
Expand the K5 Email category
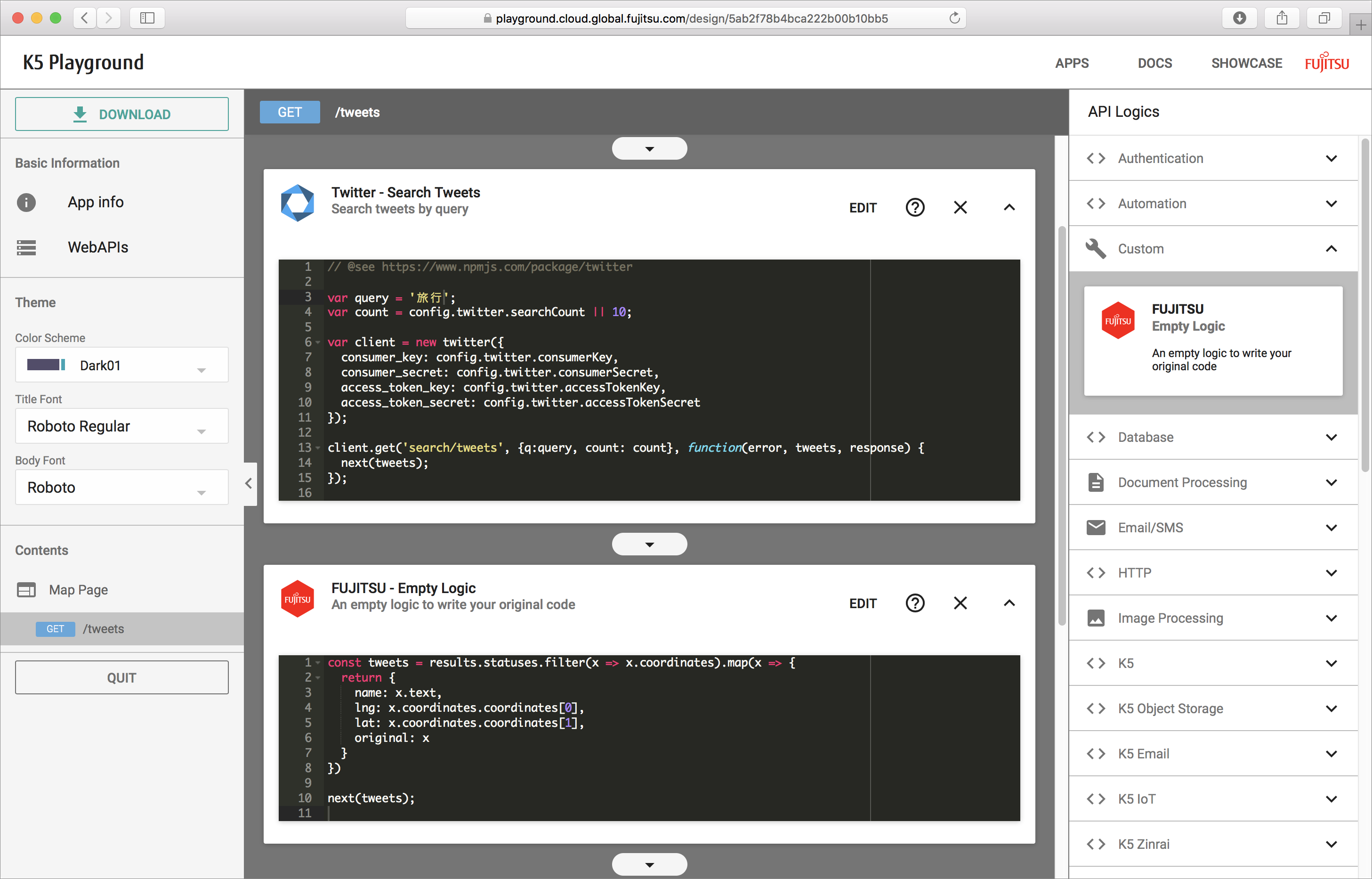coord(1213,753)
